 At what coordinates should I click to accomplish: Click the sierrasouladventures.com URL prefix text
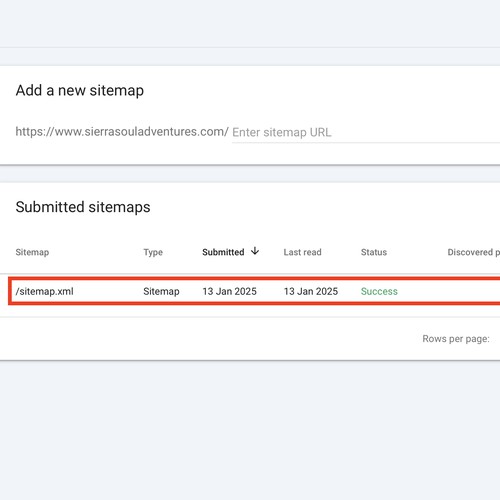(122, 132)
